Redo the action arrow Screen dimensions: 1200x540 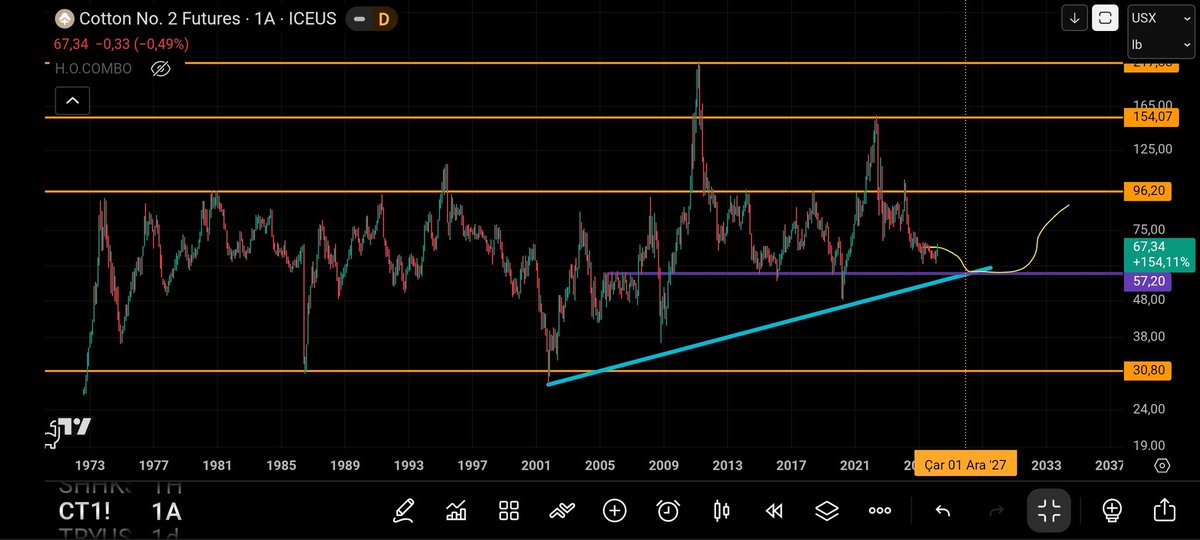tap(996, 511)
